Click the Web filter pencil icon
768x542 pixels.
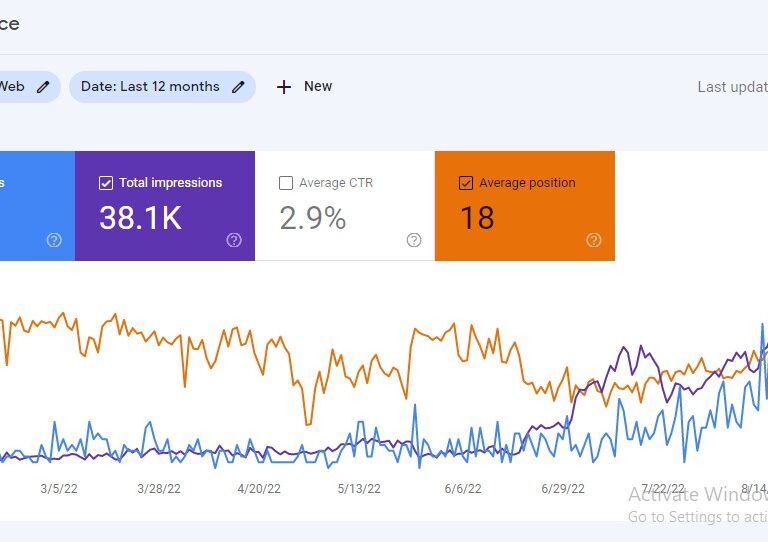[x=43, y=87]
